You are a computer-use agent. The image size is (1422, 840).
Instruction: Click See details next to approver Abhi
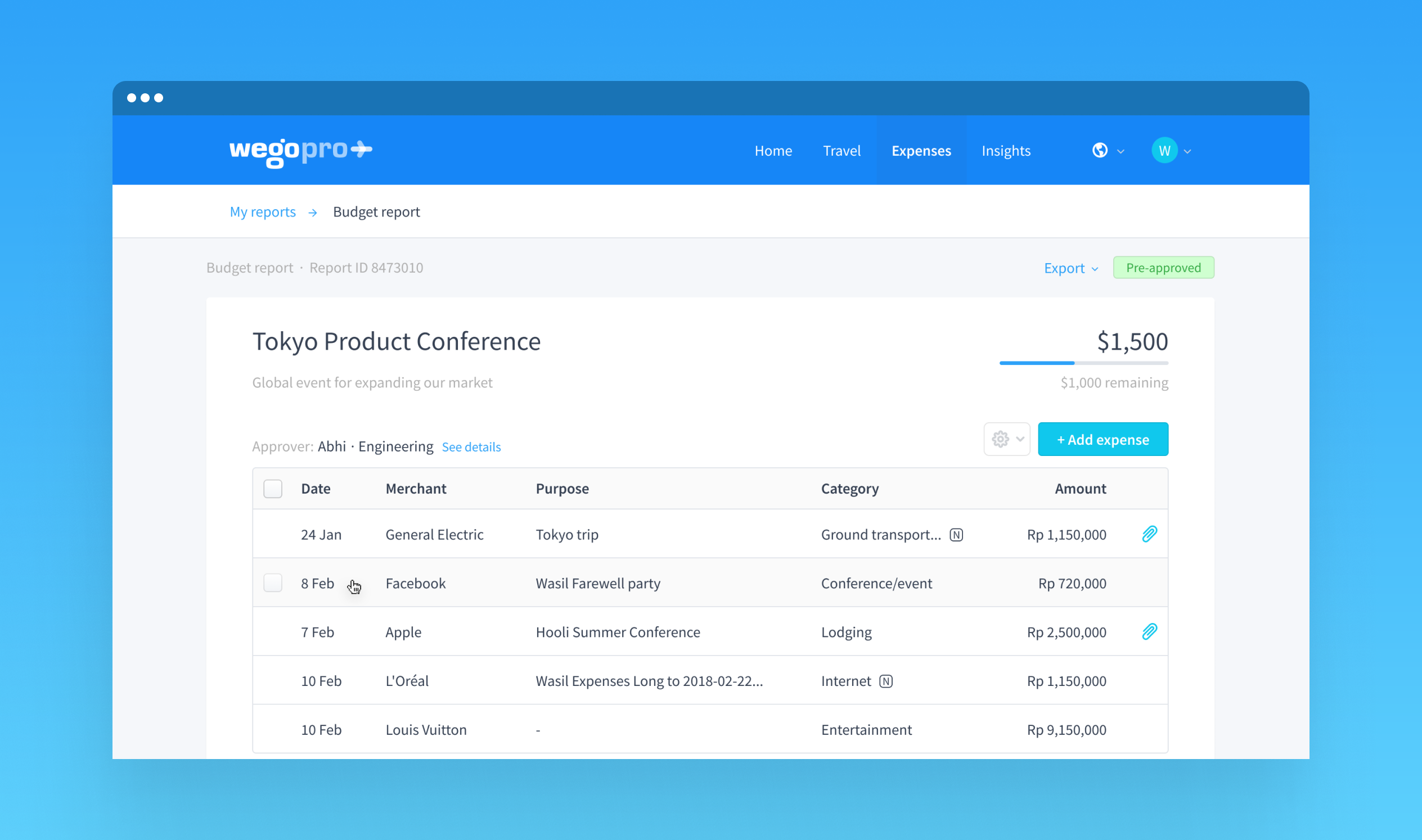pos(471,446)
